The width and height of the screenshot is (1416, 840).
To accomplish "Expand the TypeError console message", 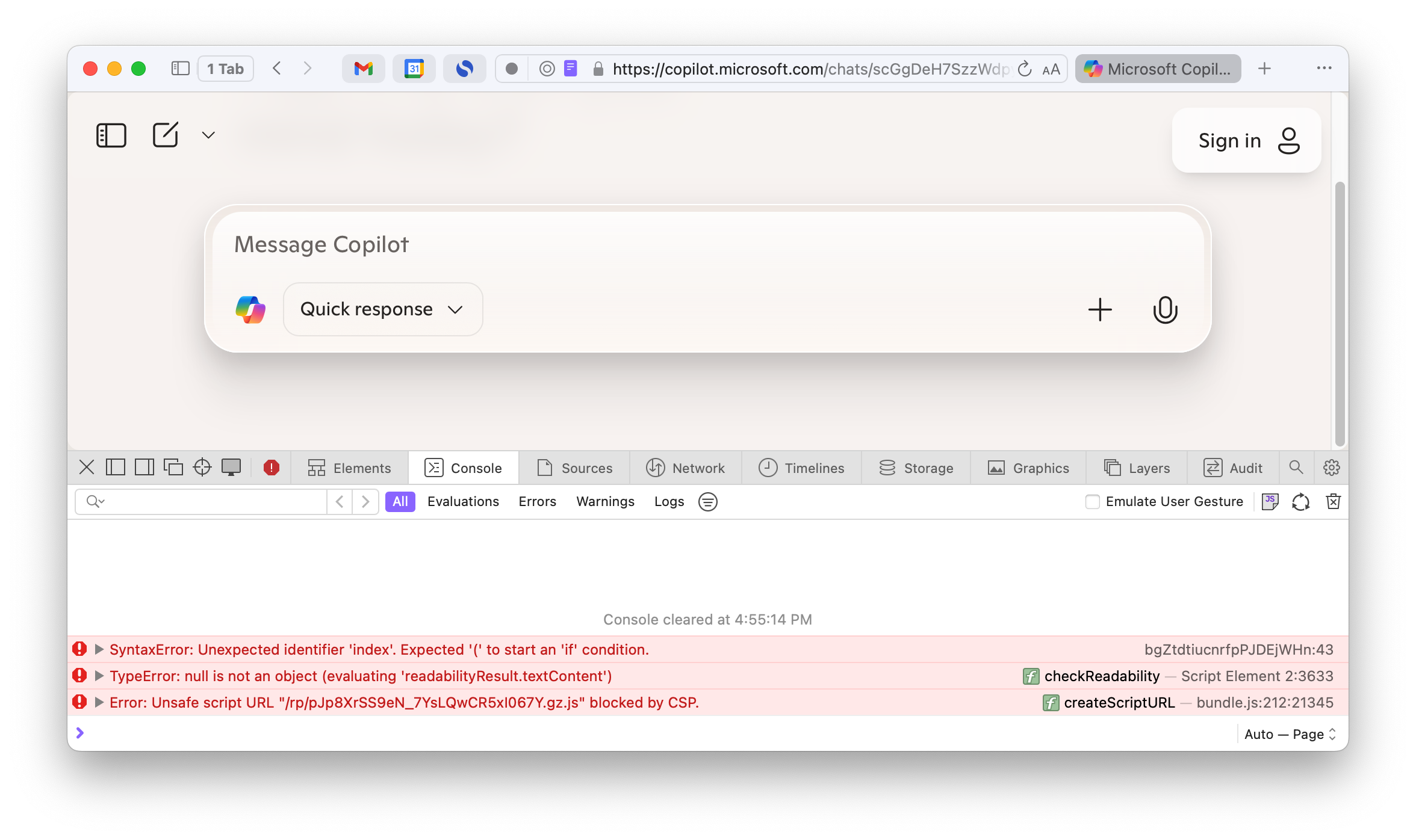I will [99, 676].
